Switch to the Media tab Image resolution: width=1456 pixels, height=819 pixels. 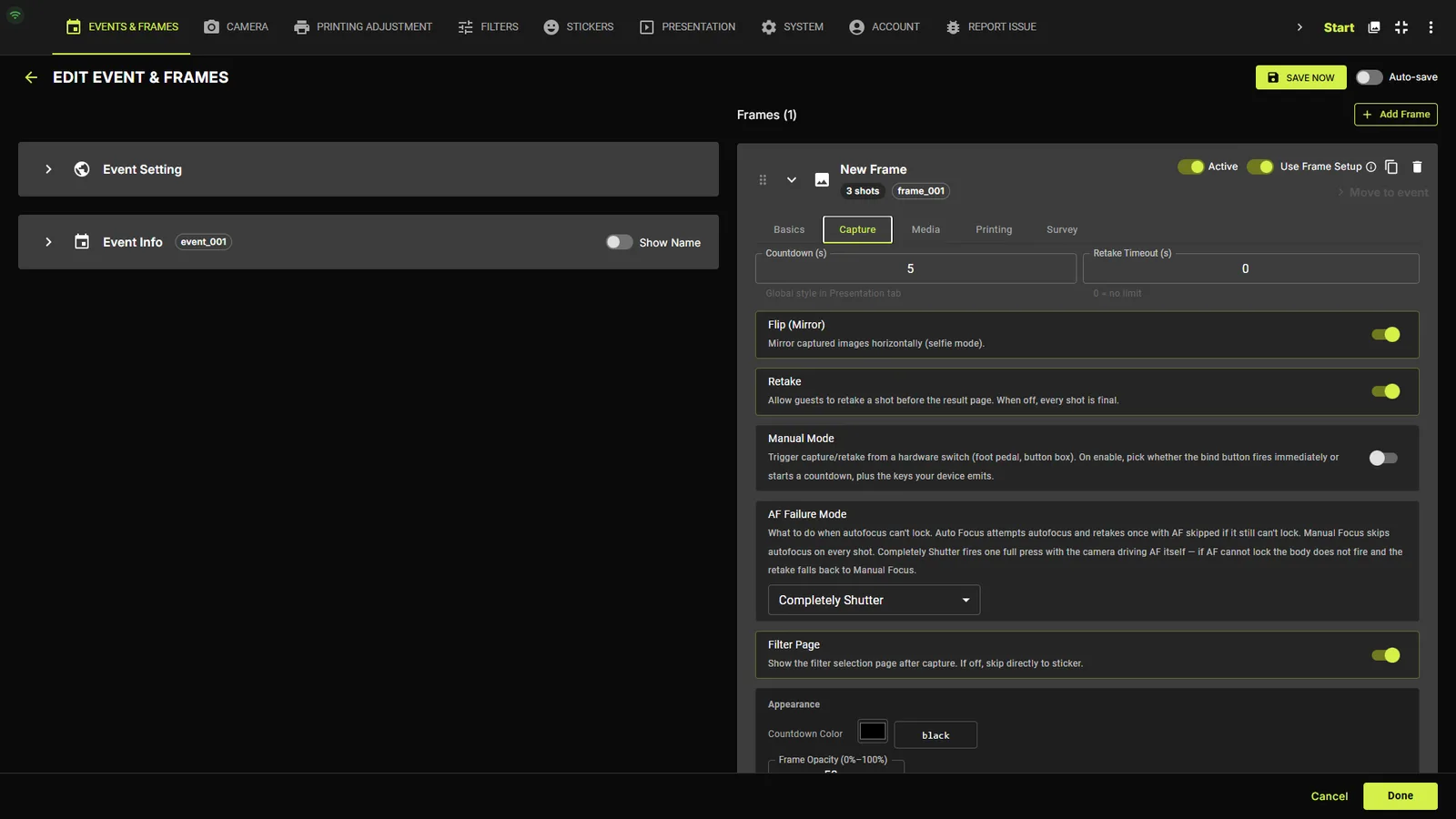coord(925,229)
